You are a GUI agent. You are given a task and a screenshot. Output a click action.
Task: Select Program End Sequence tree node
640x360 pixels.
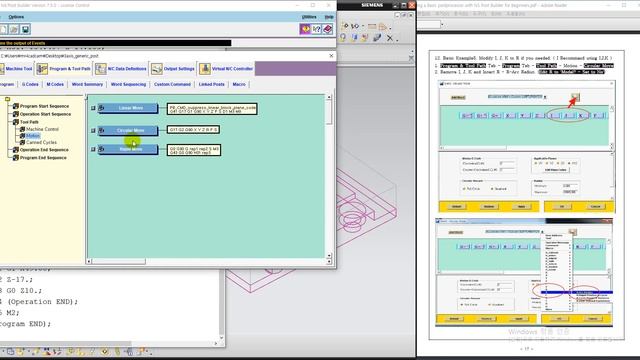[43, 158]
